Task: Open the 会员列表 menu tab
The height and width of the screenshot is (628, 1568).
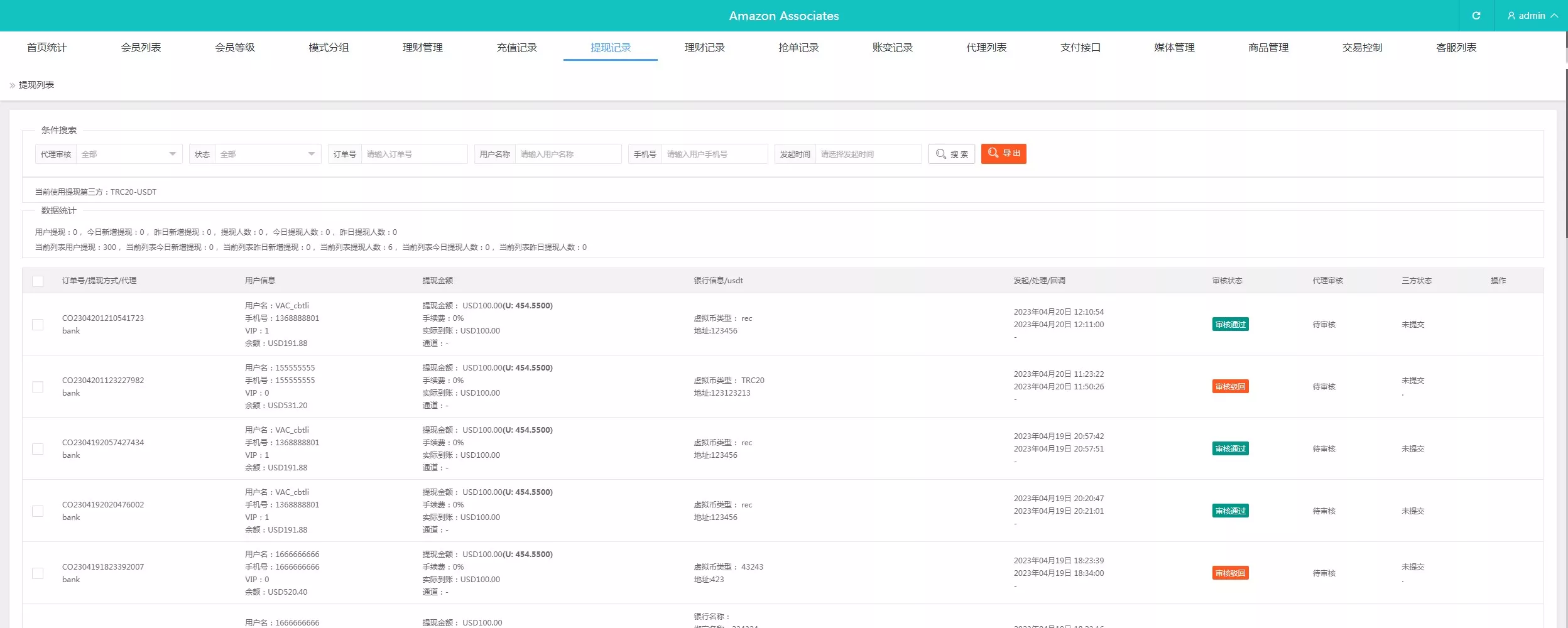Action: click(x=141, y=48)
